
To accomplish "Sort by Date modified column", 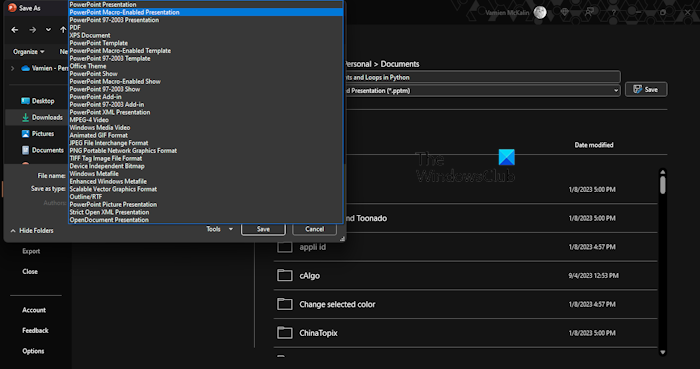I will point(594,145).
